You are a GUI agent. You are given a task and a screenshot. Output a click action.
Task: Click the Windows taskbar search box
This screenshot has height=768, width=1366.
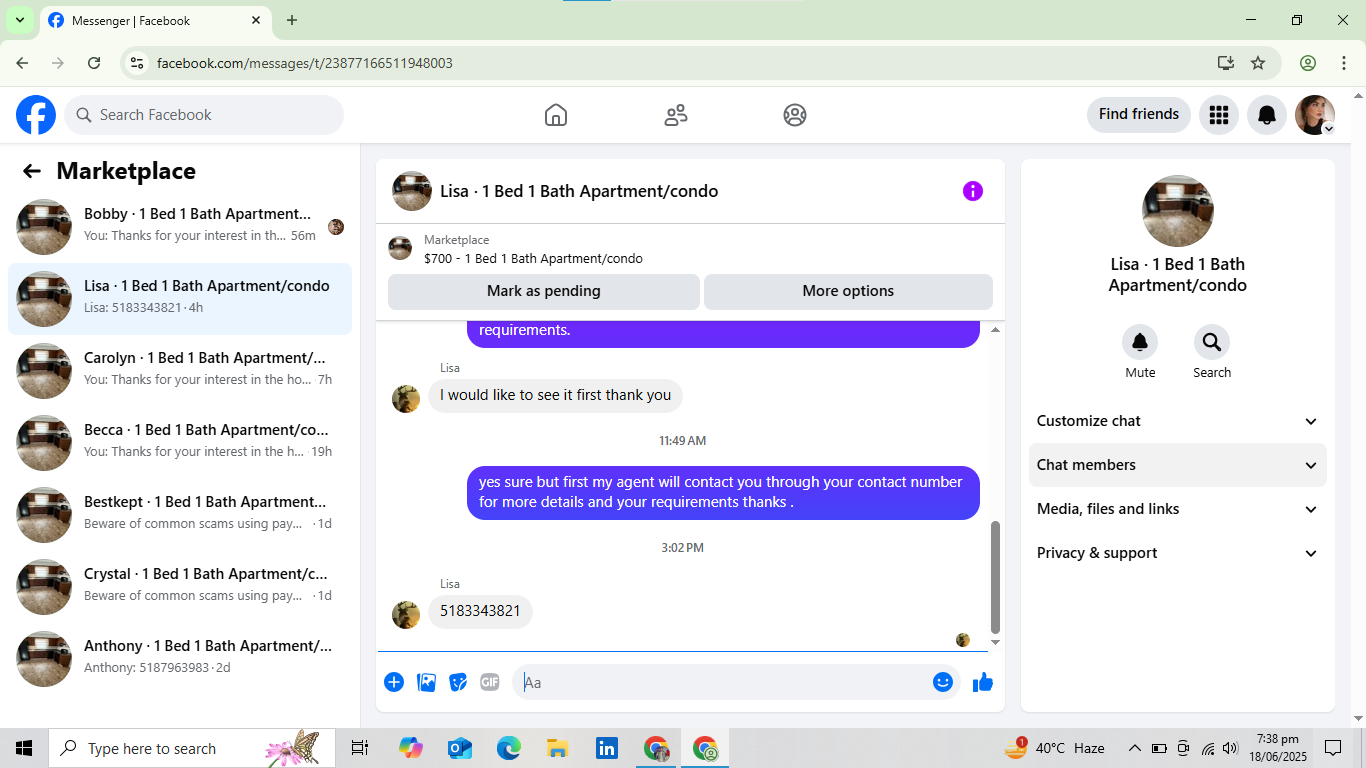[x=190, y=748]
